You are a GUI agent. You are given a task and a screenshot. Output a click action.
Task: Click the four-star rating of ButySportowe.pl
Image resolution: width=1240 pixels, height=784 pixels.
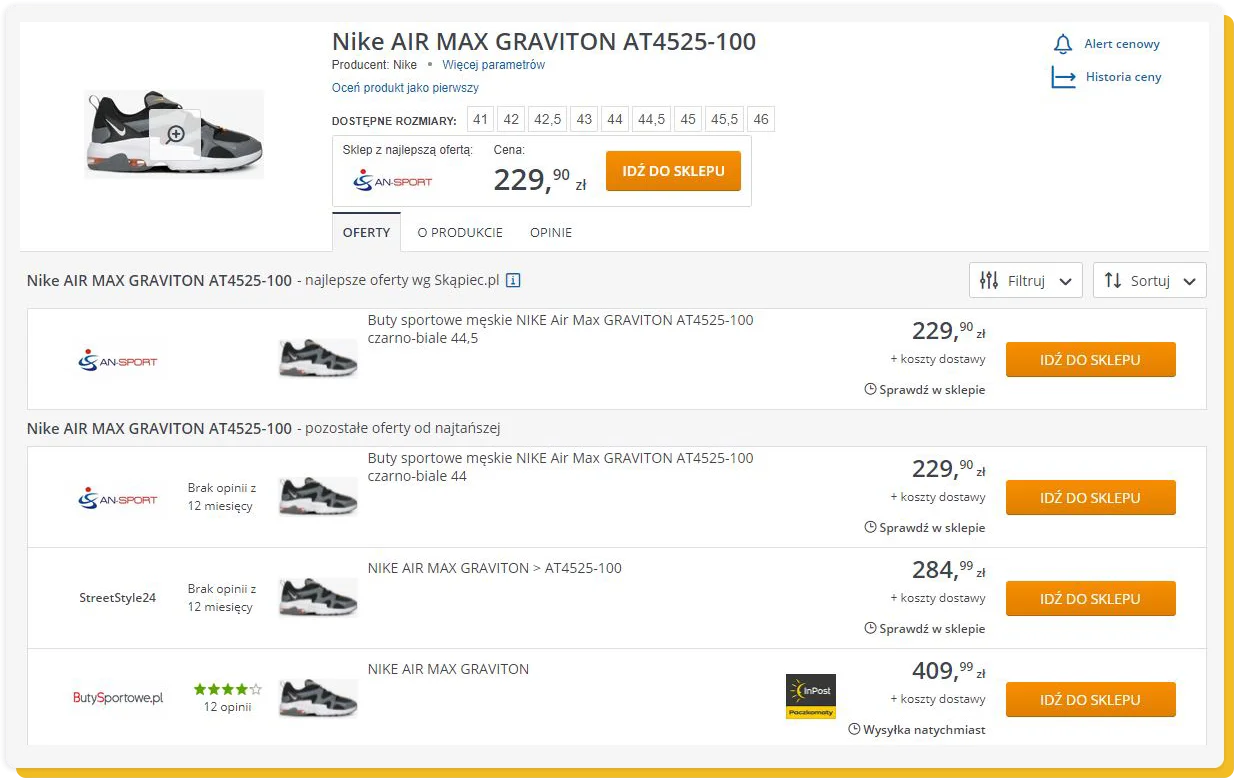point(227,689)
